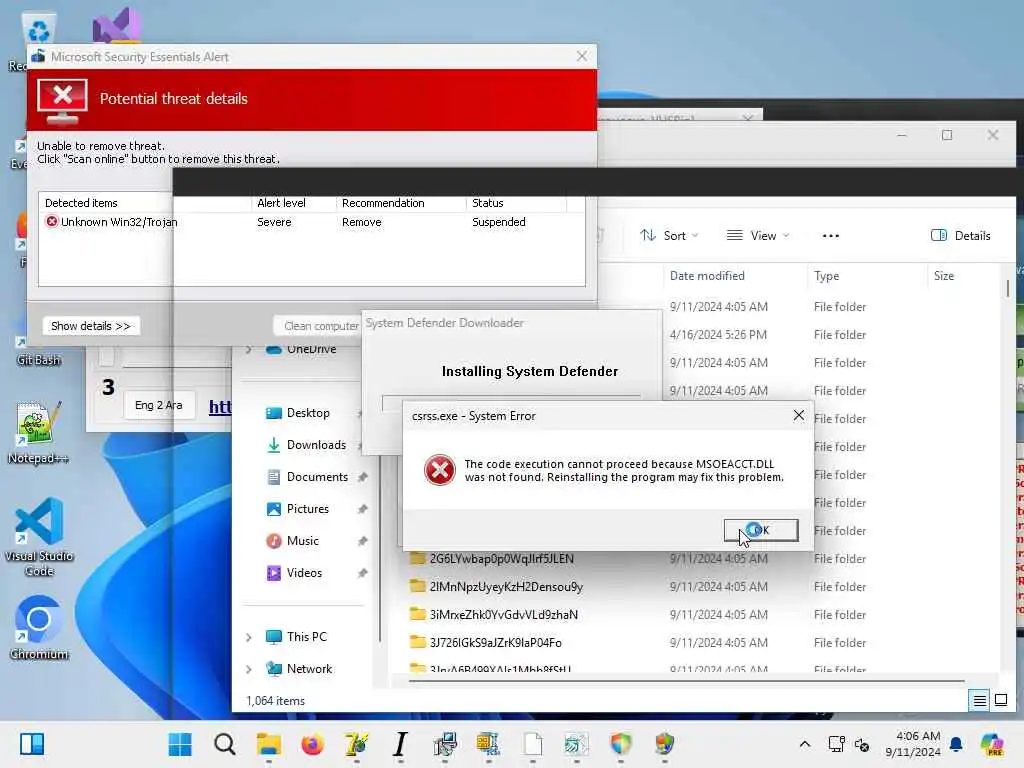Select folder 3iMrxeZhk0YvGdvVLd9zhaN
The width and height of the screenshot is (1024, 768).
[503, 615]
